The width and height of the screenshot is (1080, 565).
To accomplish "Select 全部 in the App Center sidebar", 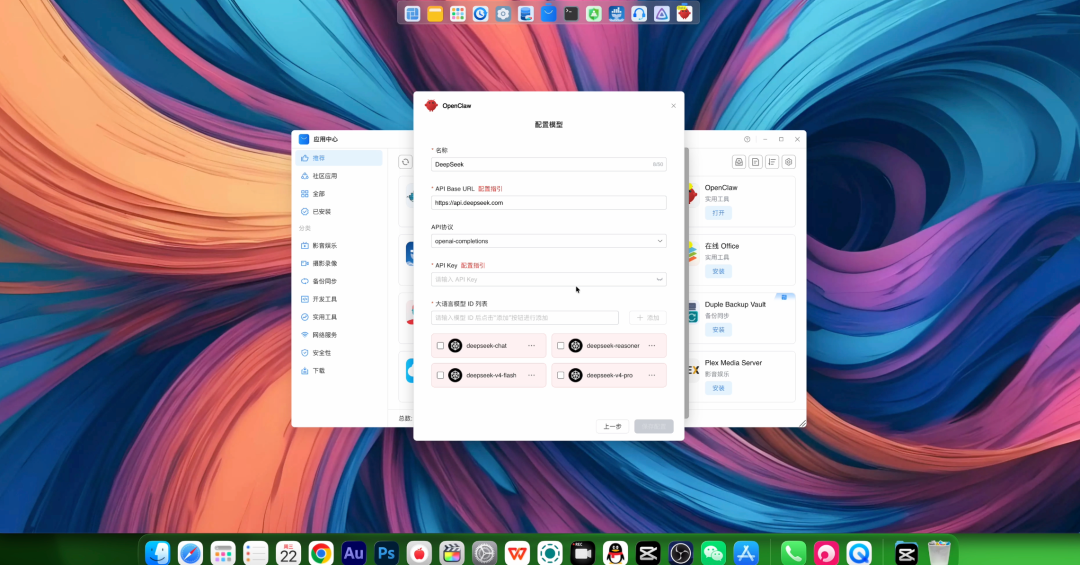I will [x=339, y=194].
